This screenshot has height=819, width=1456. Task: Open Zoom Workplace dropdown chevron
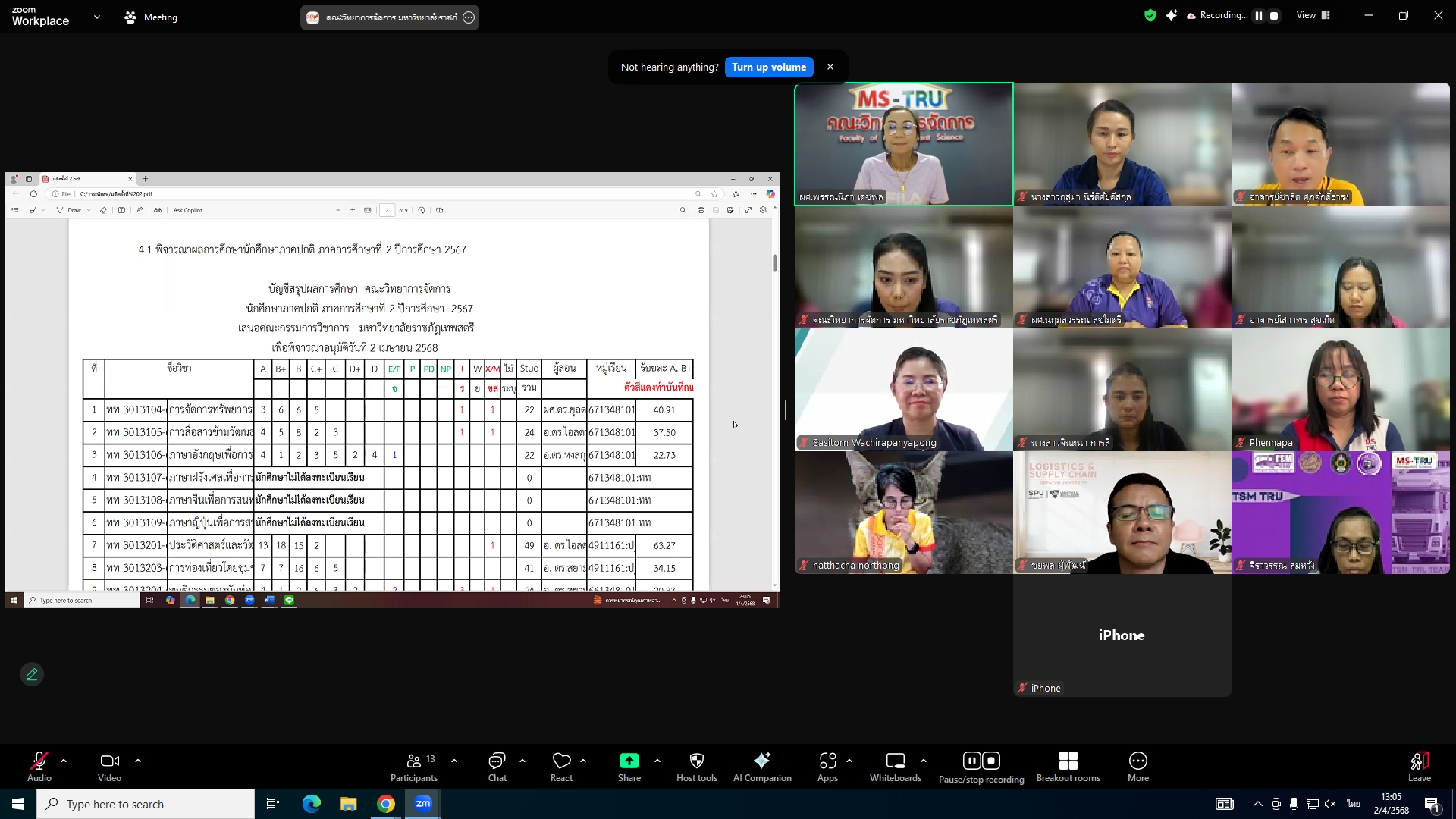pyautogui.click(x=96, y=17)
